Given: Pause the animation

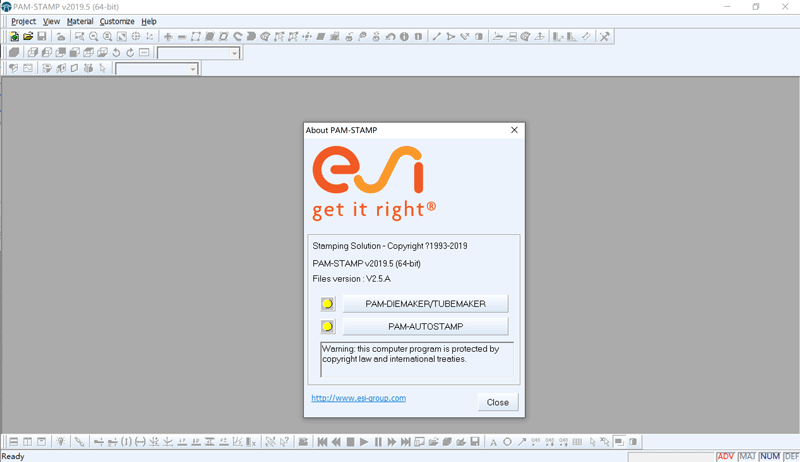Looking at the screenshot, I should coord(378,442).
